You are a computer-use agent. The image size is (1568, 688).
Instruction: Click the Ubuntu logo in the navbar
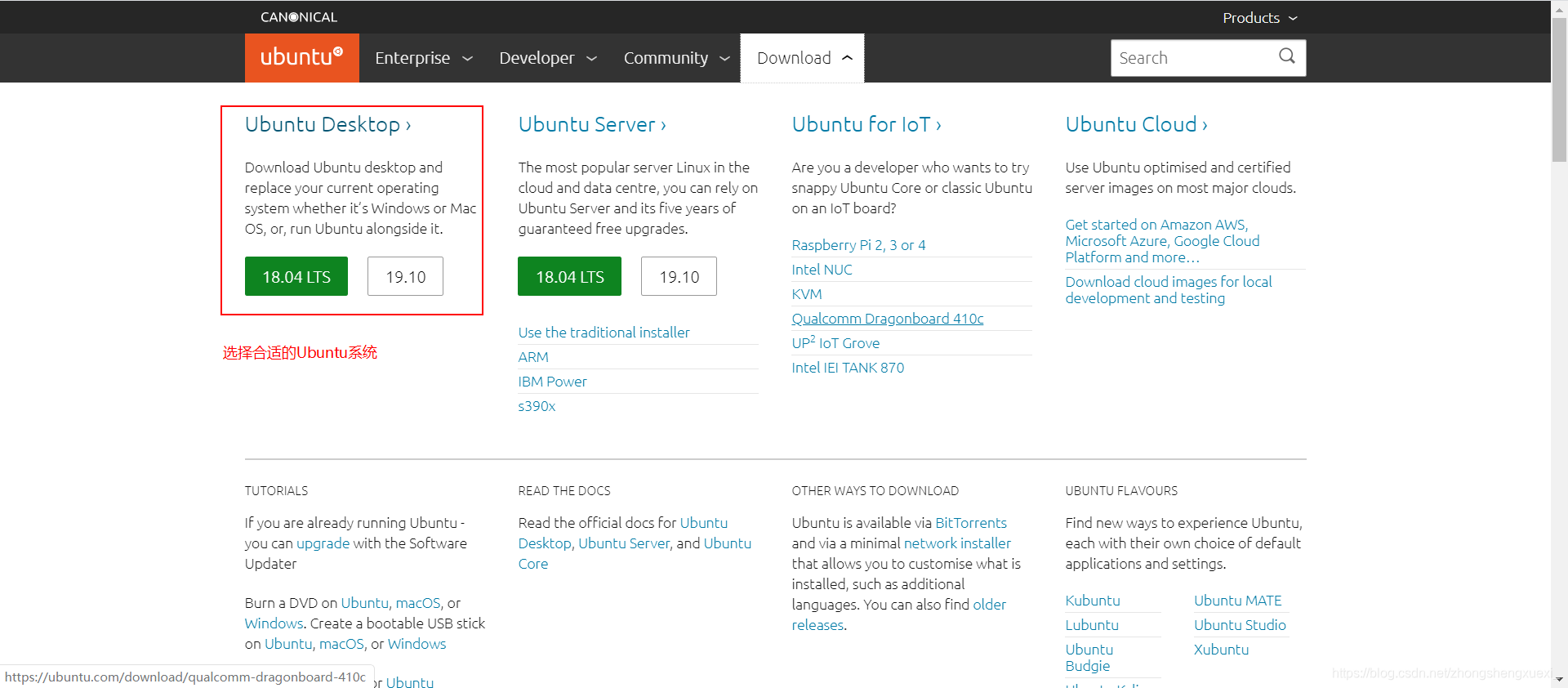[x=301, y=57]
